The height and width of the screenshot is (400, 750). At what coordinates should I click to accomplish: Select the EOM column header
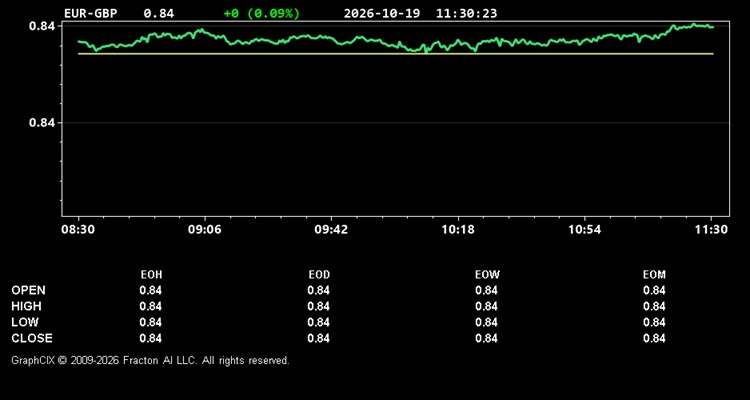pyautogui.click(x=654, y=275)
